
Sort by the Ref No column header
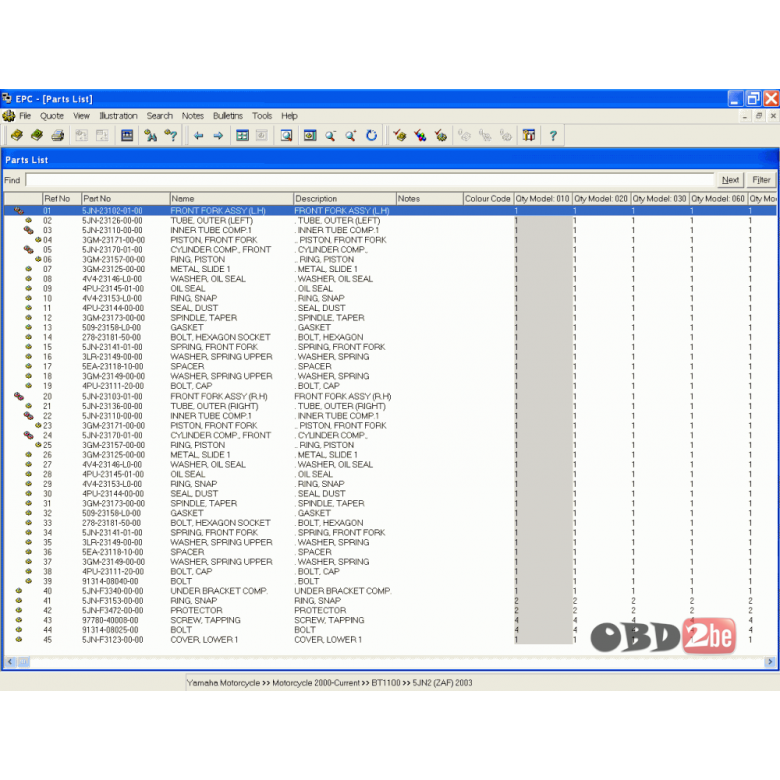(62, 198)
